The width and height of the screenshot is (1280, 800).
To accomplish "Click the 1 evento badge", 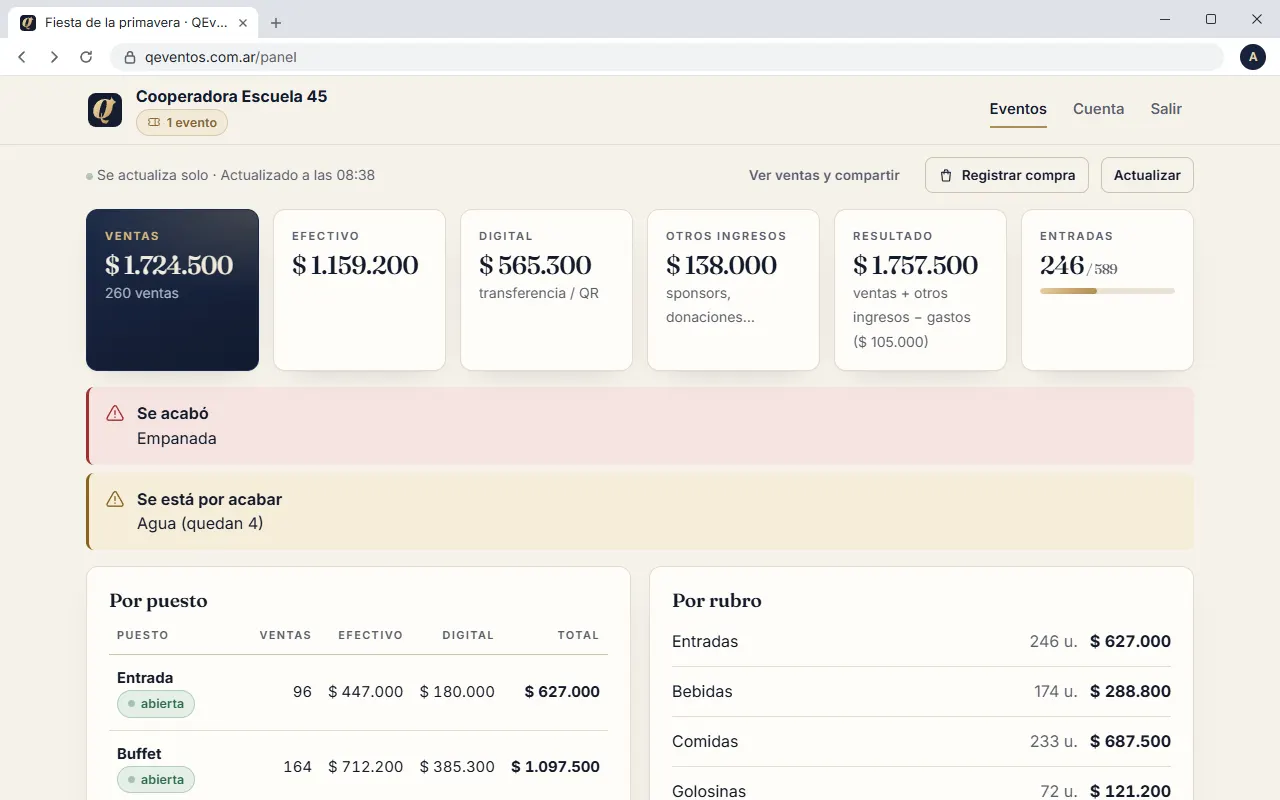I will click(182, 122).
